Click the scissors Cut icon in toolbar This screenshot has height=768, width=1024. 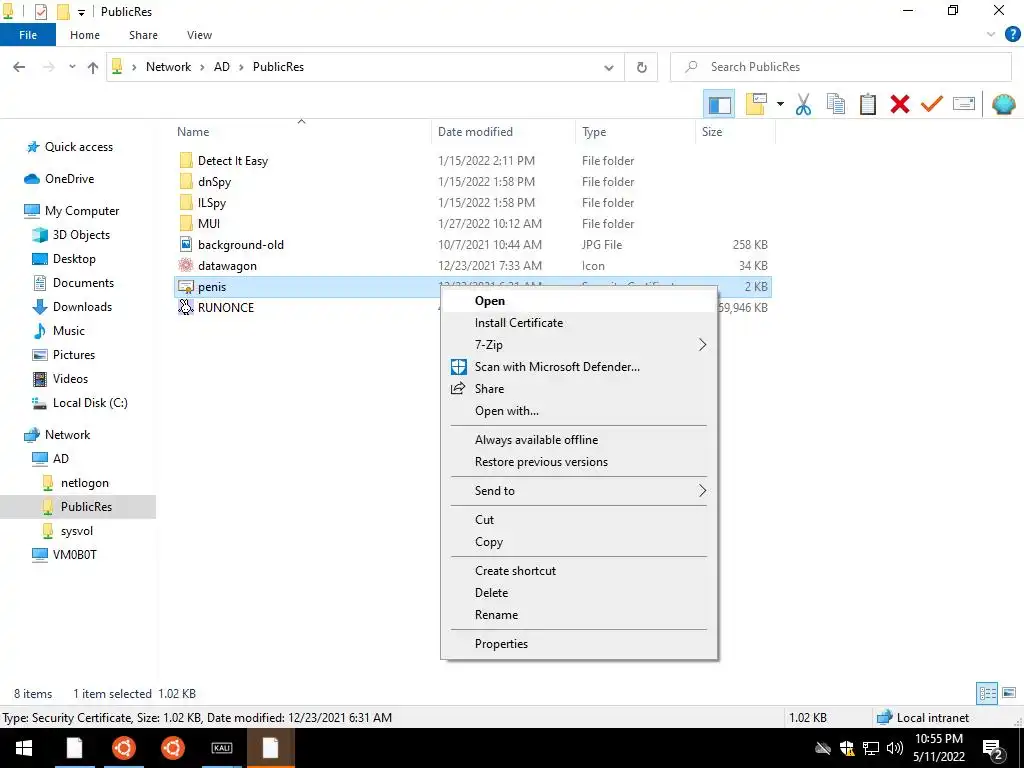tap(803, 104)
